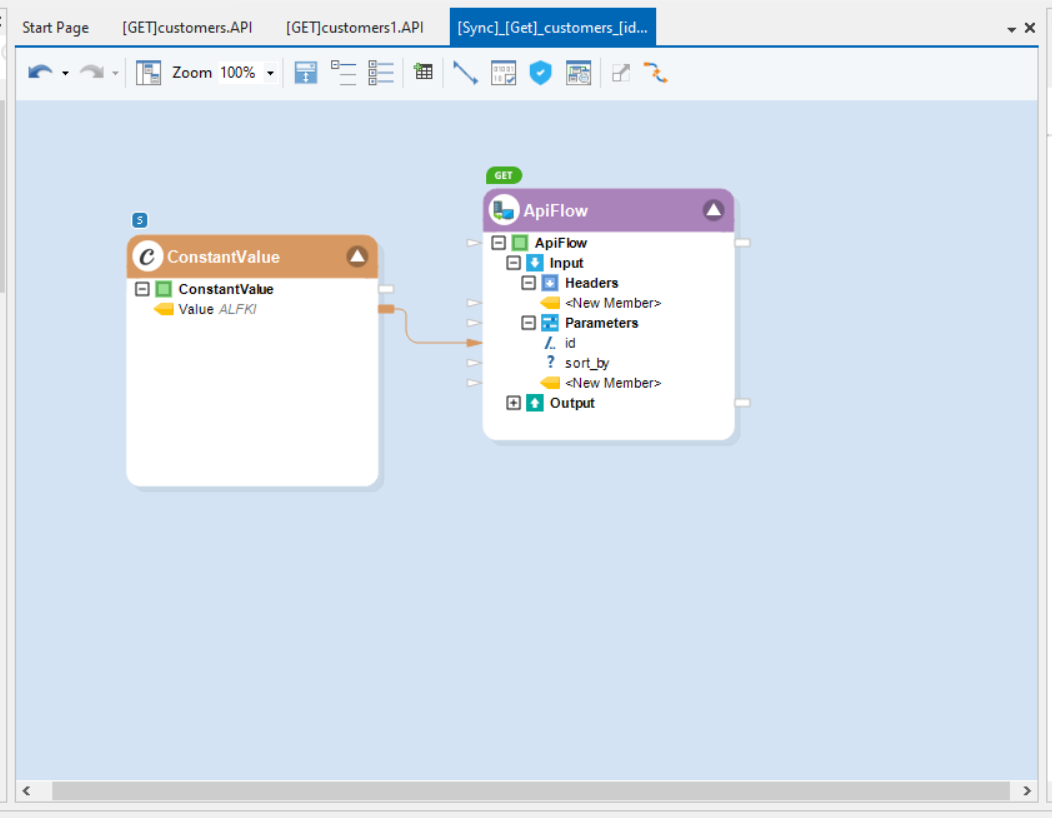Open the undo history dropdown arrow
1052x818 pixels.
[65, 73]
